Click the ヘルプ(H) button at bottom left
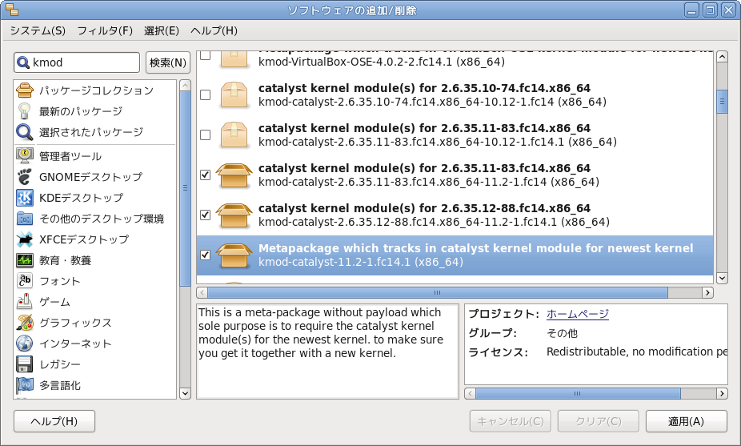 54,421
